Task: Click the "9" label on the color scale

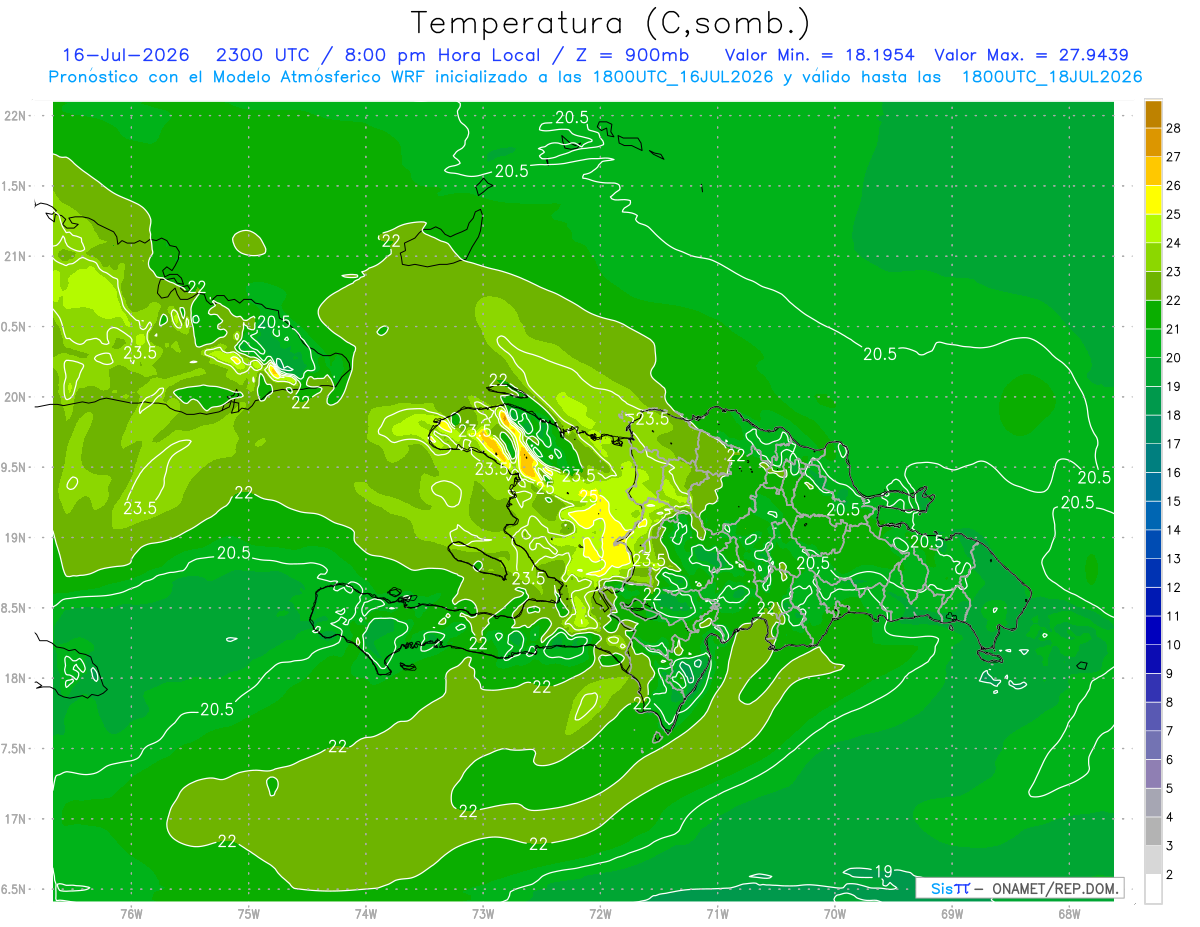Action: pyautogui.click(x=1171, y=673)
